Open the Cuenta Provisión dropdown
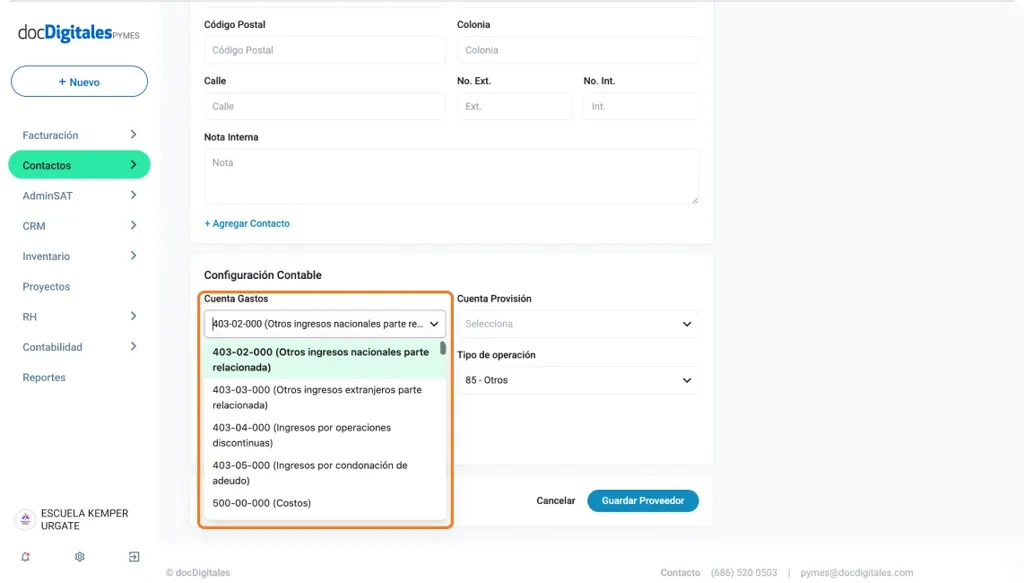Viewport: 1024px width, 583px height. click(577, 324)
